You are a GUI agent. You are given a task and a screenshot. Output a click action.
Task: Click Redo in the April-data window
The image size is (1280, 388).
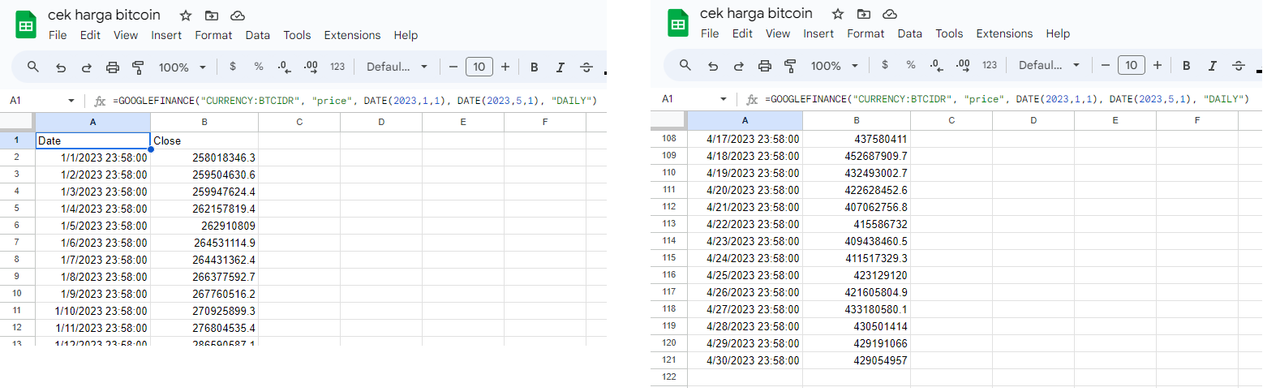coord(739,65)
